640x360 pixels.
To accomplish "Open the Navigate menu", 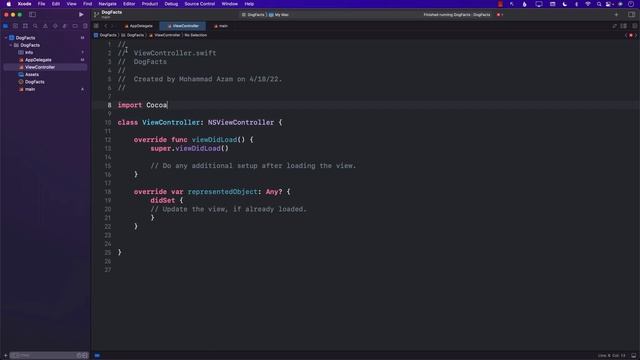I will (107, 4).
